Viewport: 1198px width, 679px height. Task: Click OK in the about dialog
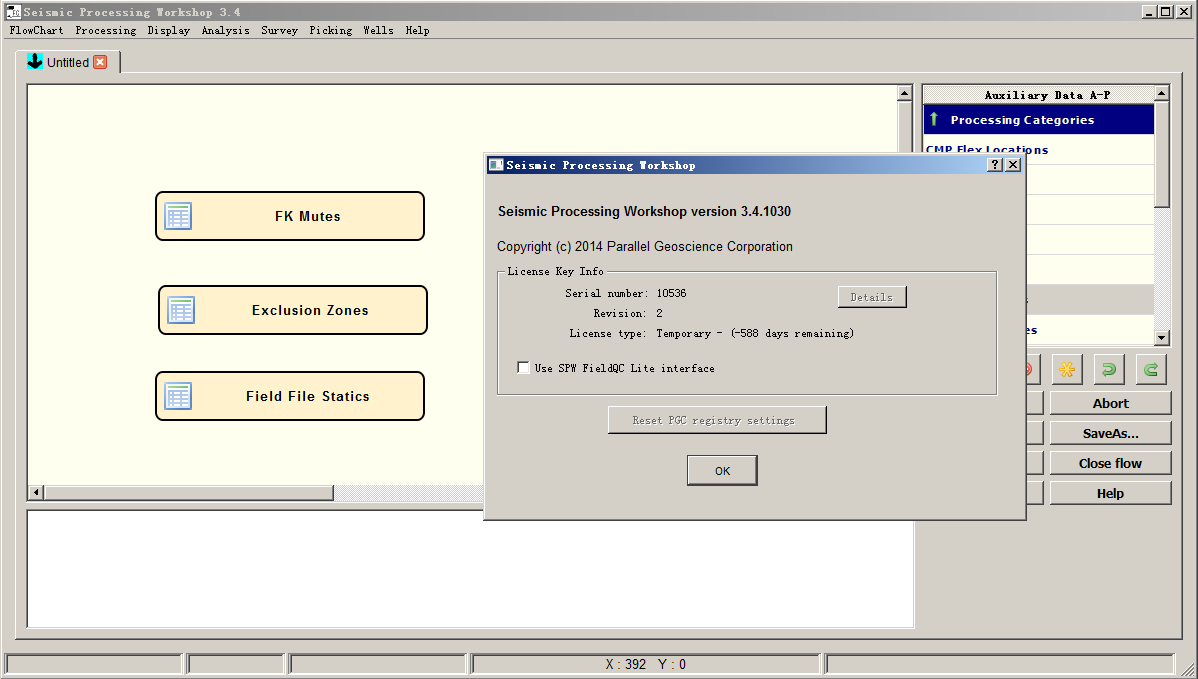coord(722,470)
